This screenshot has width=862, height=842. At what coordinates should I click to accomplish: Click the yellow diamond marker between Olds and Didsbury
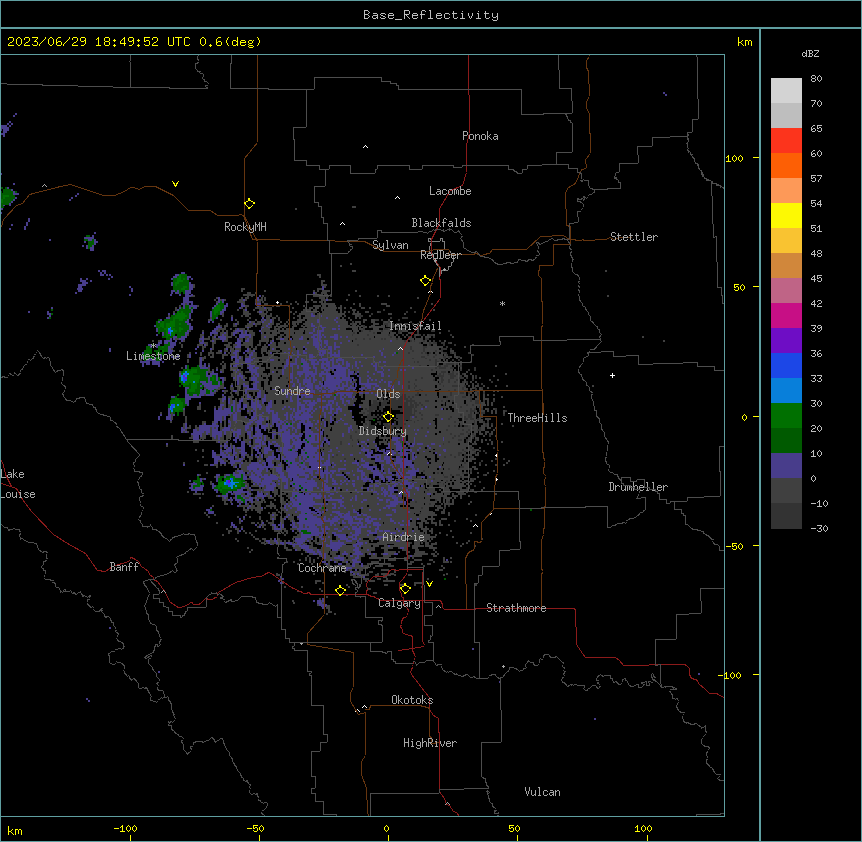coord(388,417)
